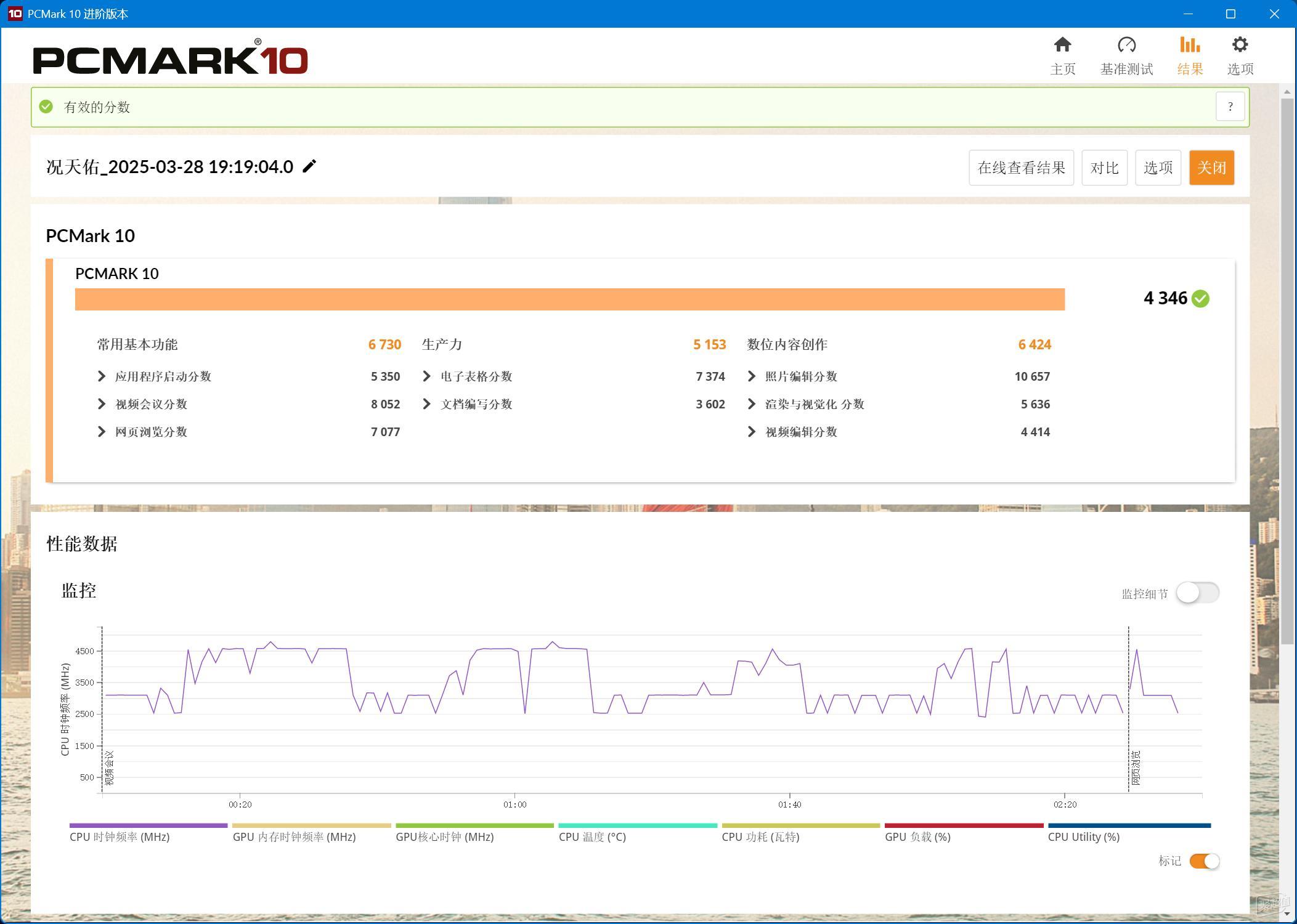
Task: Click the 视频会议 chart marker
Action: (110, 768)
